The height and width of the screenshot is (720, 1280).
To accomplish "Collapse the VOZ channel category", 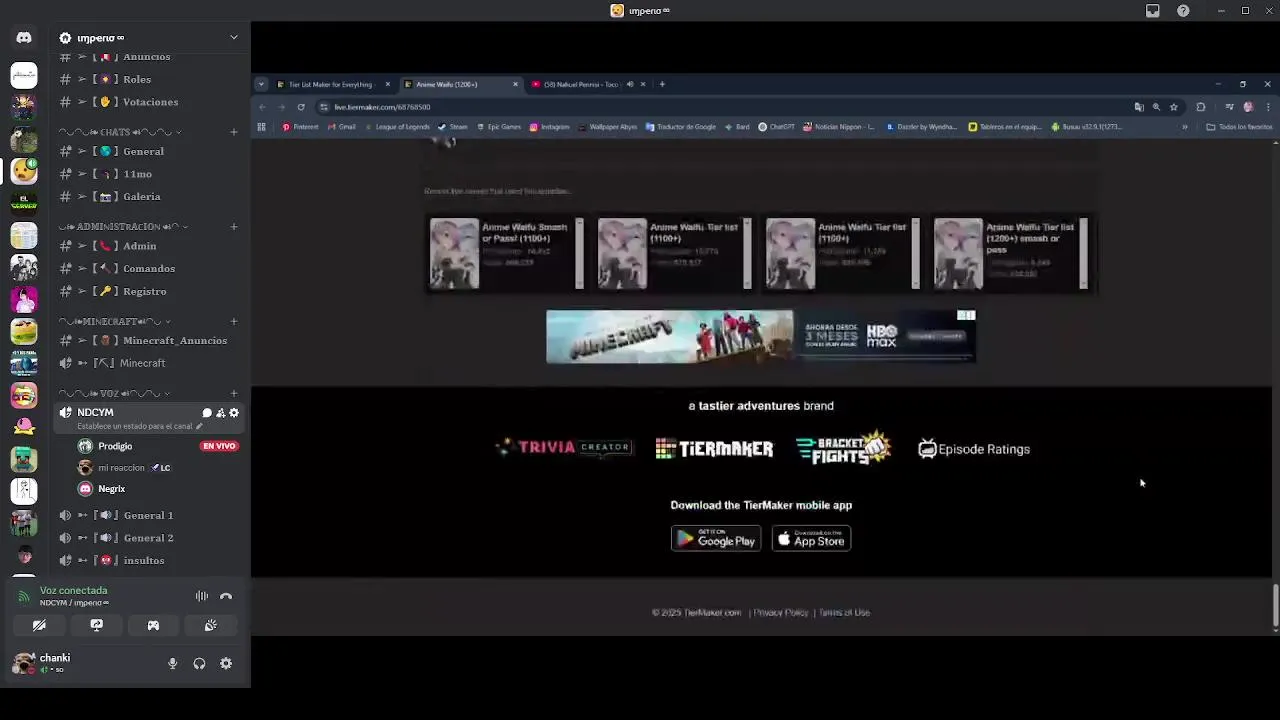I will 115,394.
